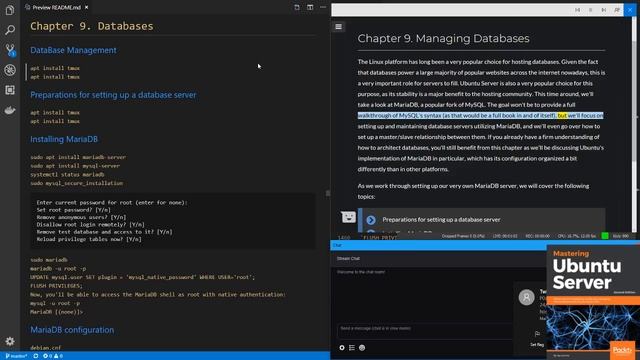Click the Chapter 9. Databases heading in preview
Image resolution: width=640 pixels, height=360 pixels.
pyautogui.click(x=92, y=26)
